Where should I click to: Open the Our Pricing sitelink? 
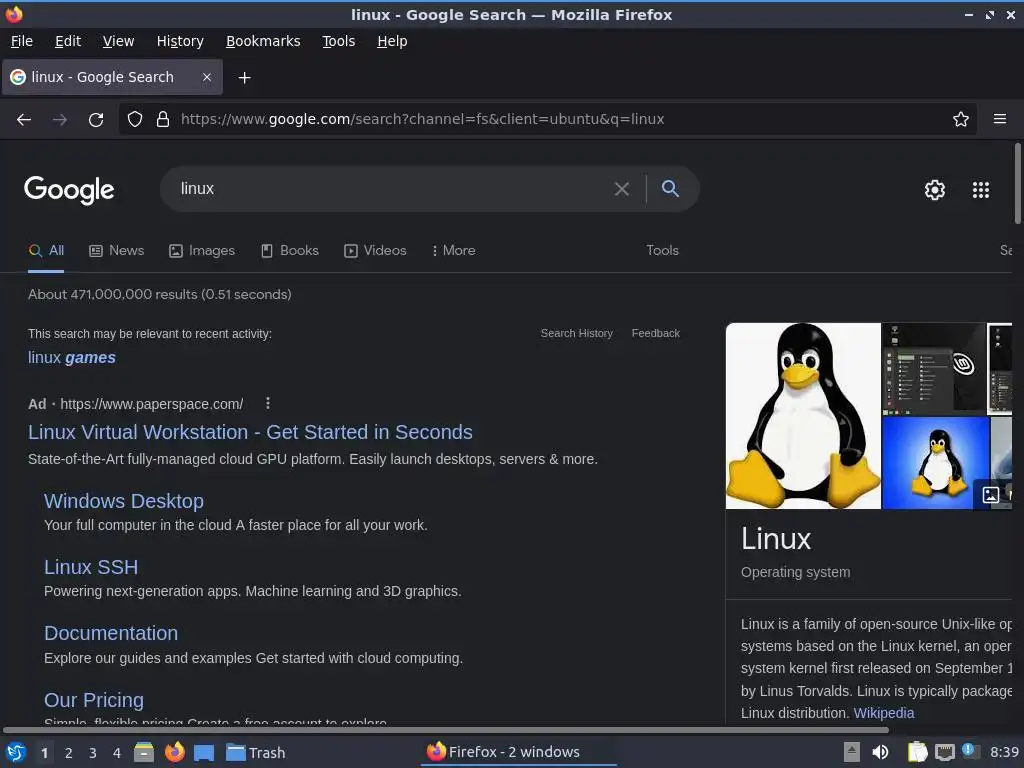pyautogui.click(x=93, y=700)
